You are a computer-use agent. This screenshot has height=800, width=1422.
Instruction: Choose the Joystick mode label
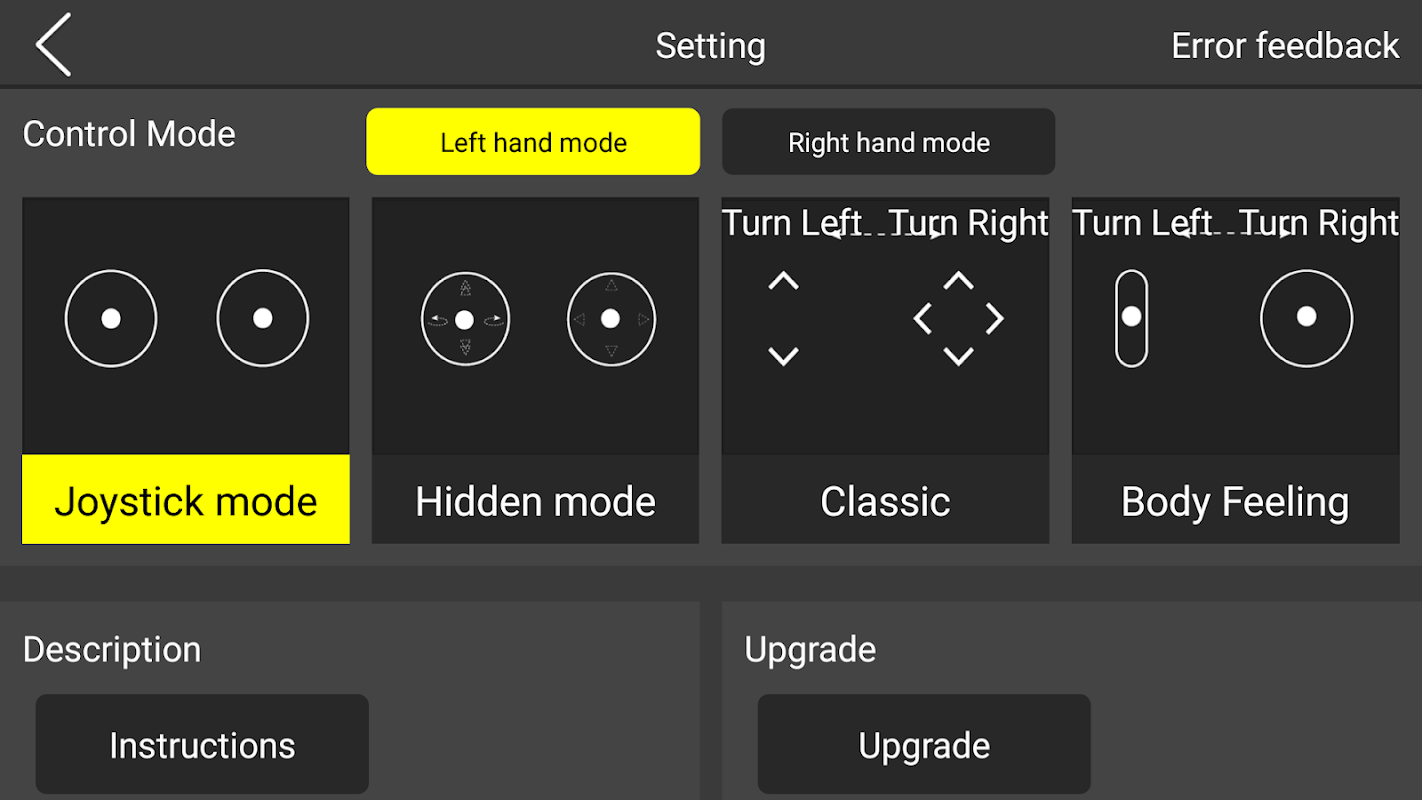click(186, 500)
